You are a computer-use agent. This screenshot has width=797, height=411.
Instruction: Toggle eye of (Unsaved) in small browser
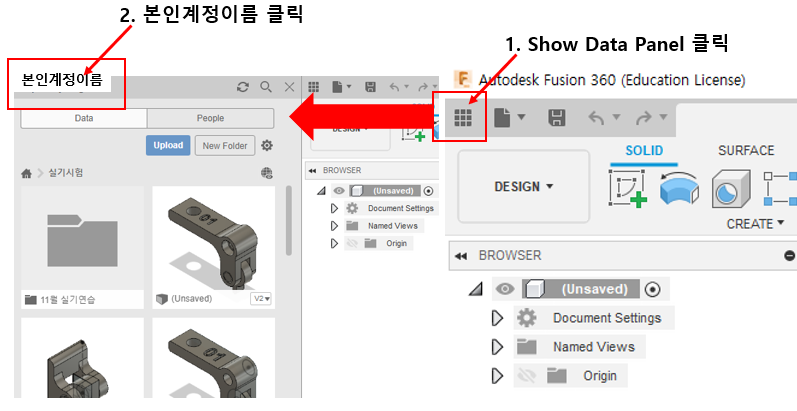[x=339, y=191]
